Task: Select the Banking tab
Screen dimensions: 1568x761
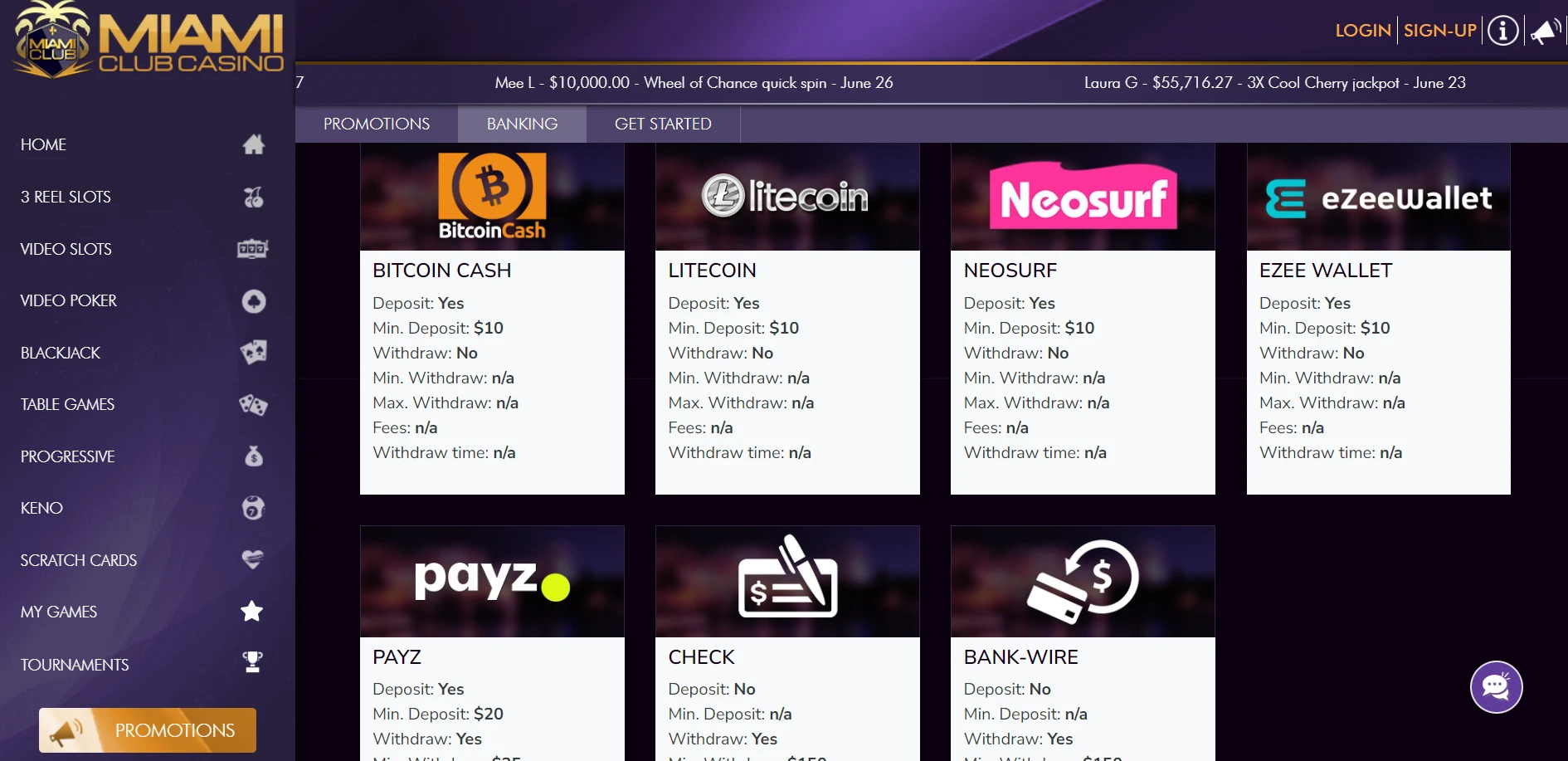Action: coord(523,124)
